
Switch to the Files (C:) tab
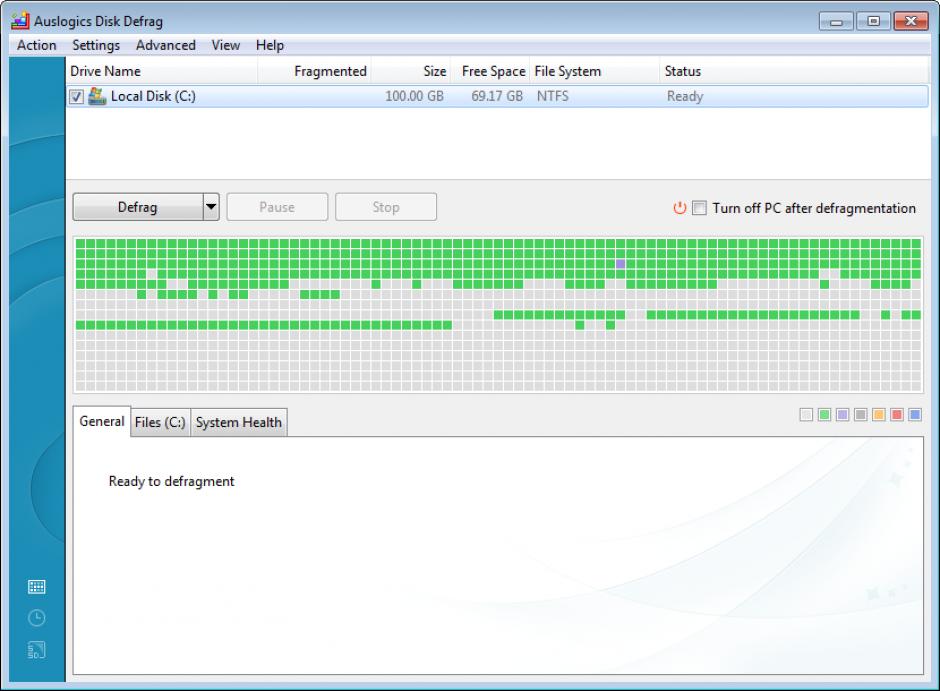coord(160,423)
